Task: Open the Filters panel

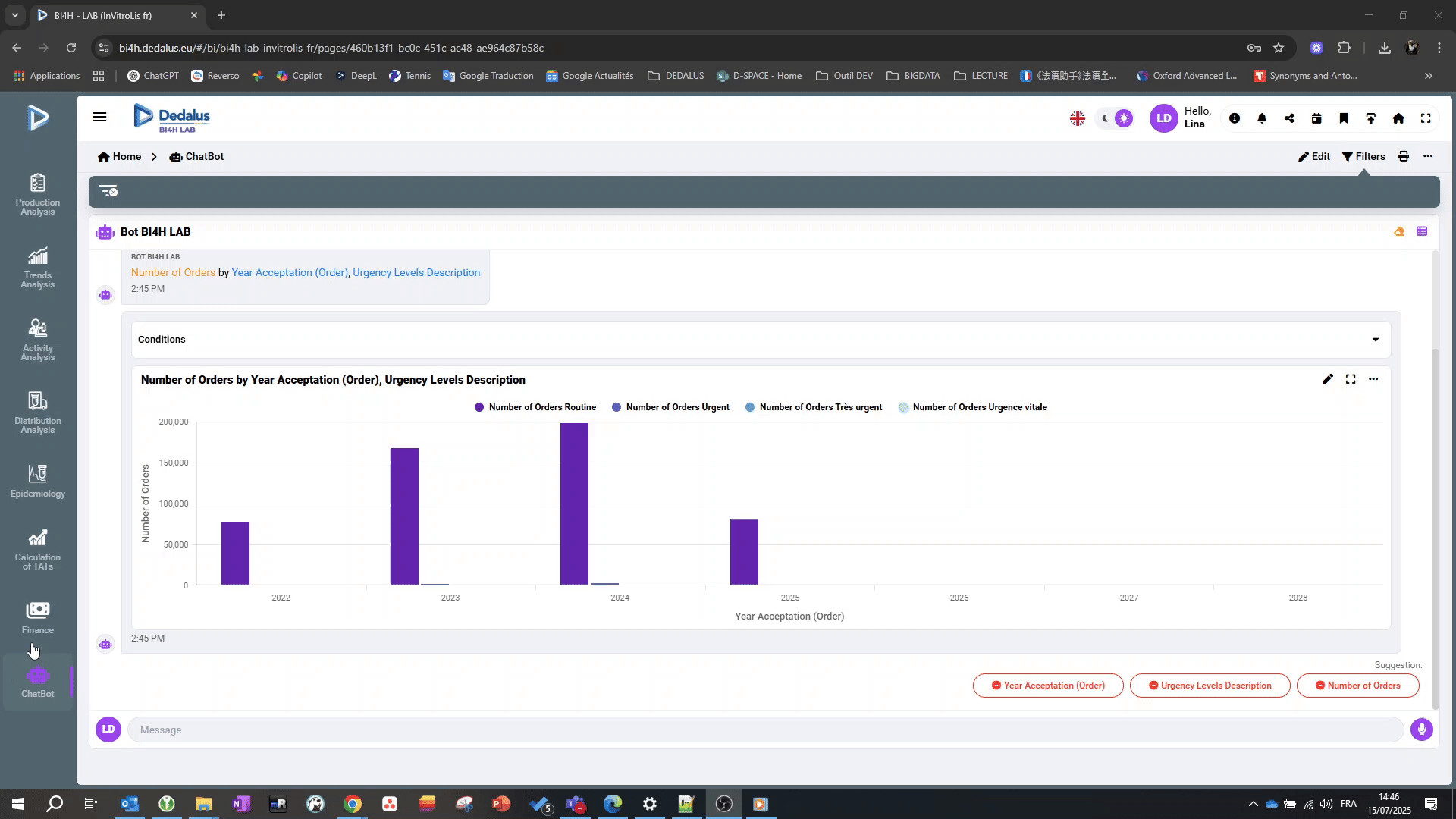Action: [x=1363, y=156]
